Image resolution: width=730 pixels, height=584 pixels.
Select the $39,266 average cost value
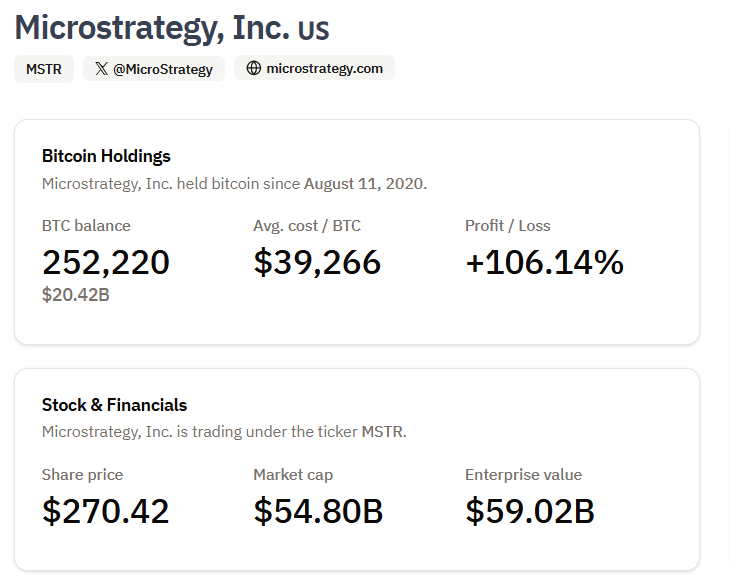coord(317,262)
